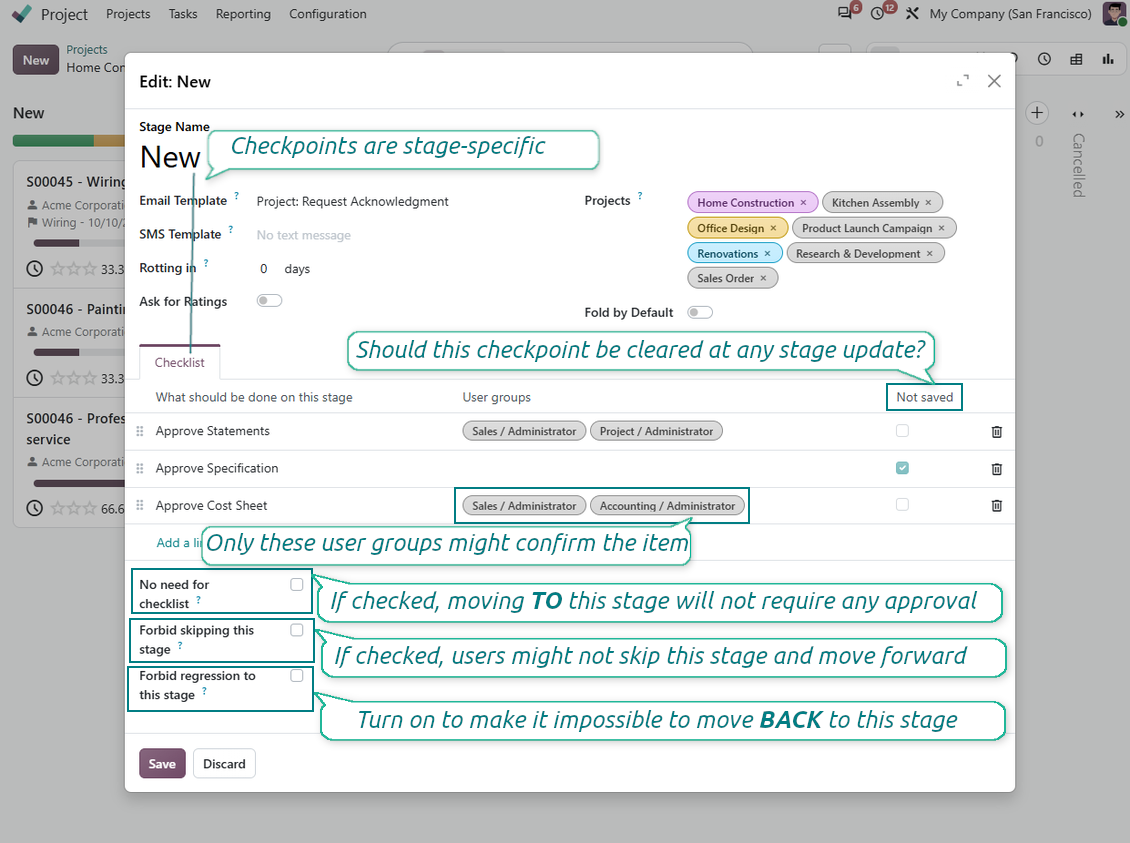Add a new stage with plus icon

pyautogui.click(x=1036, y=112)
